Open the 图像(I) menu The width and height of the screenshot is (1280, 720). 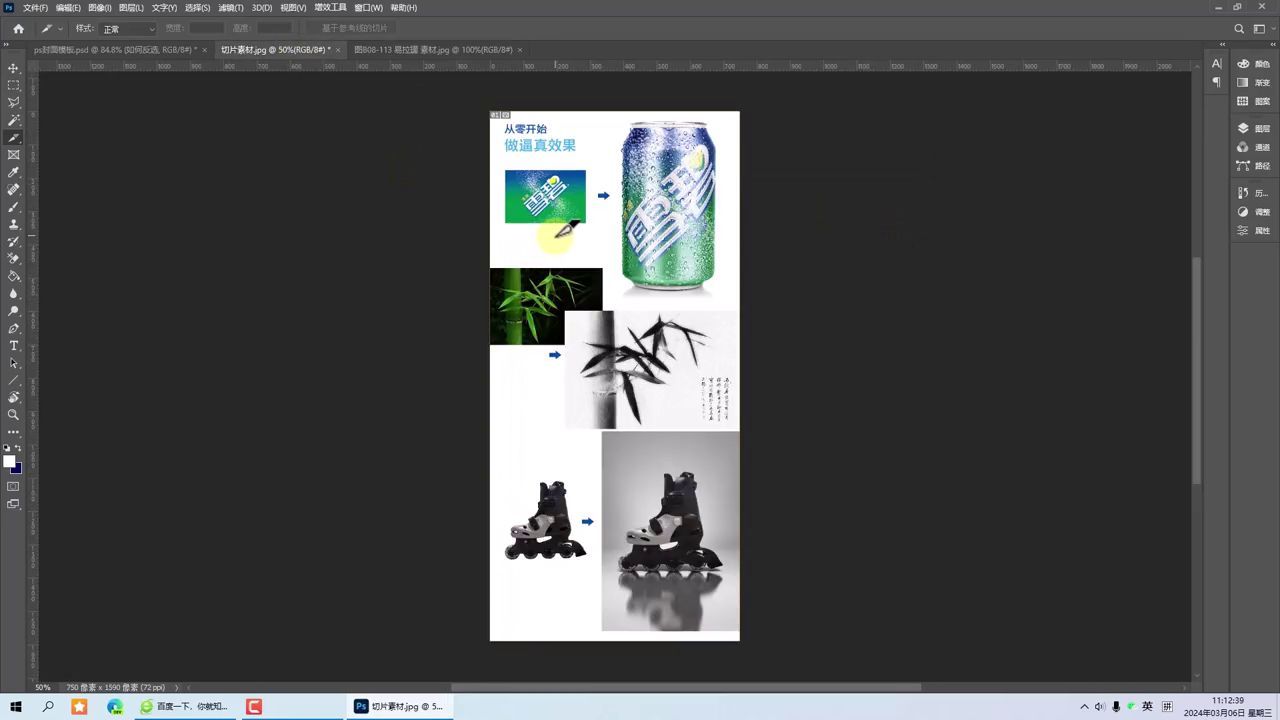coord(100,8)
